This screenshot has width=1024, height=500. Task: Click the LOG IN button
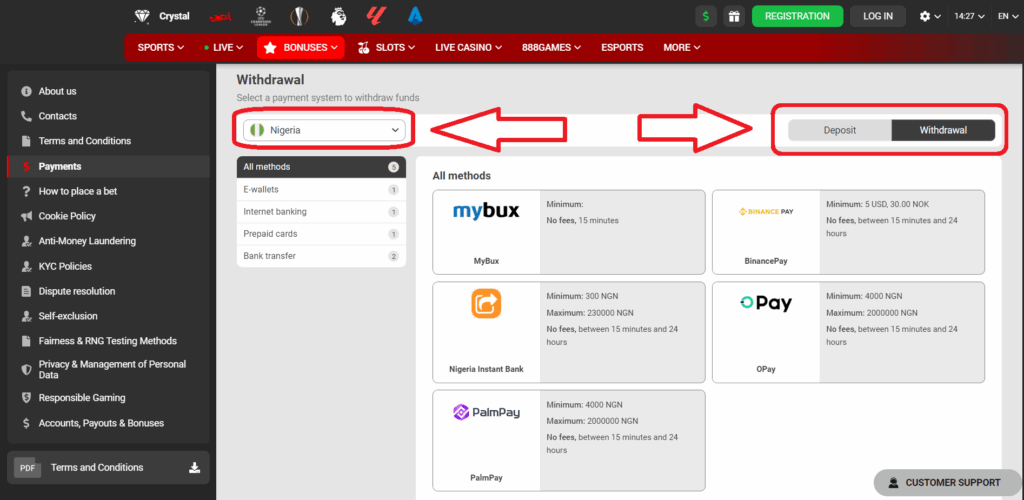click(878, 16)
